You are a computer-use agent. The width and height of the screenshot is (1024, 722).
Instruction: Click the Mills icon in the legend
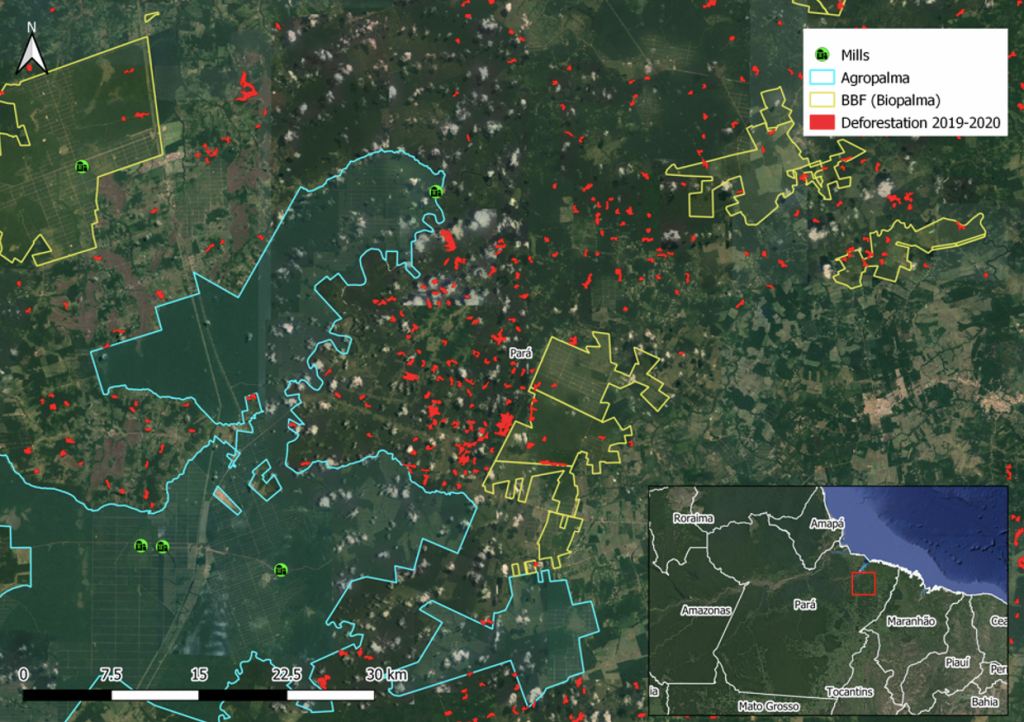click(821, 54)
